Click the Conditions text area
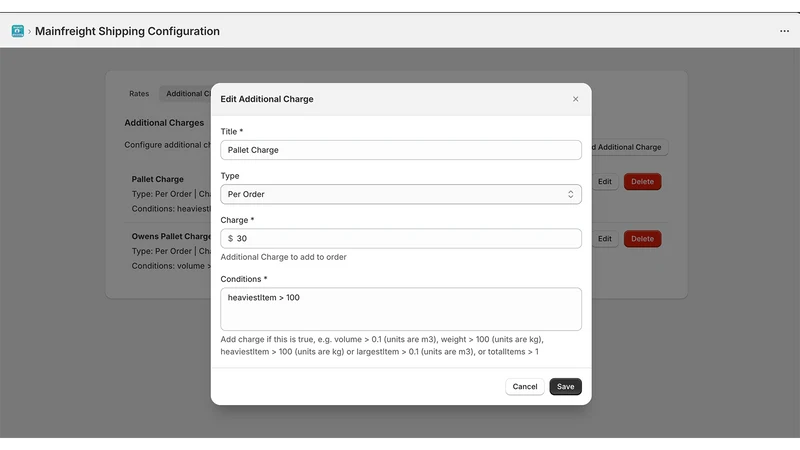The height and width of the screenshot is (450, 800). pyautogui.click(x=401, y=309)
